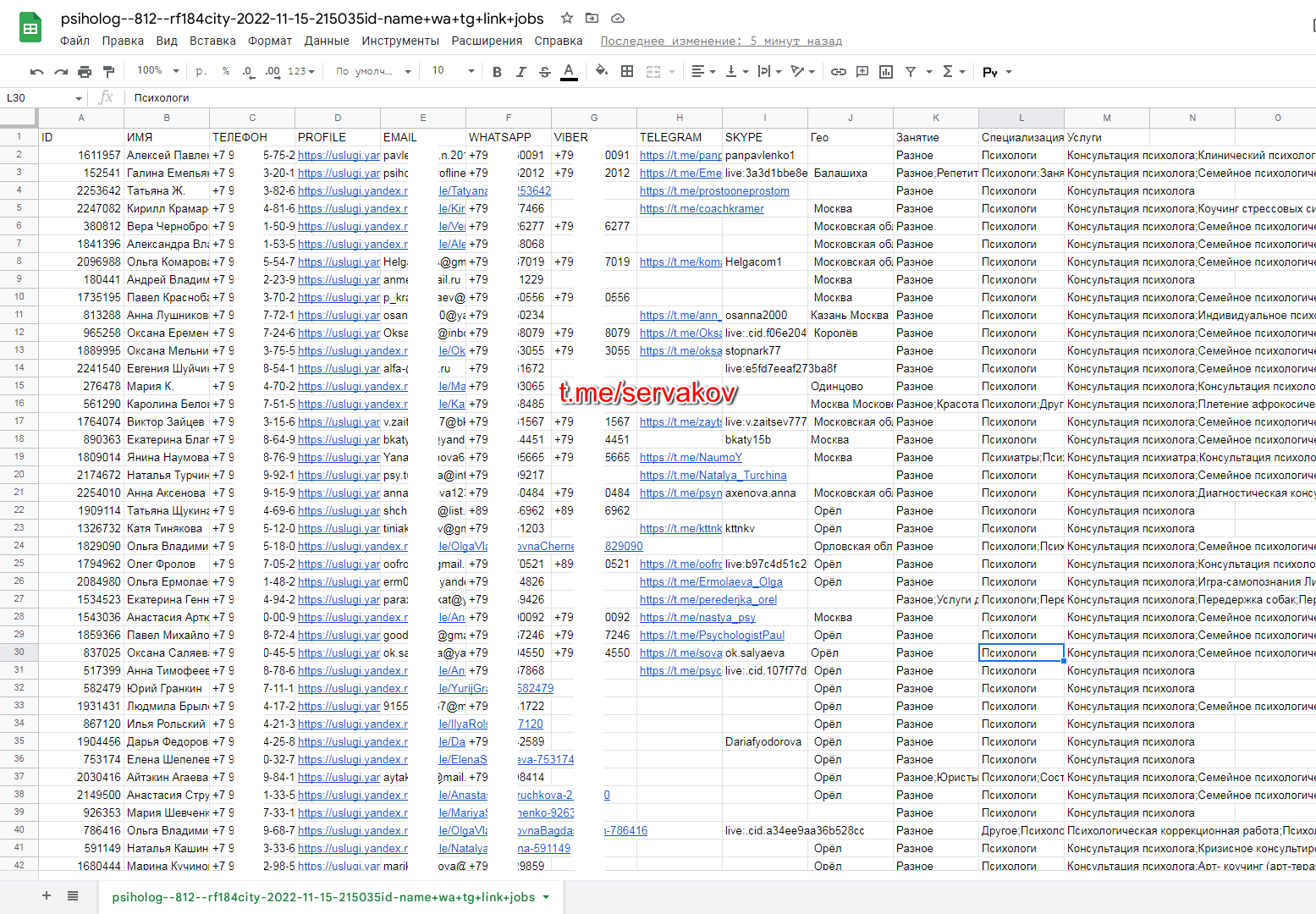Click the undo icon
This screenshot has width=1316, height=914.
pyautogui.click(x=36, y=72)
